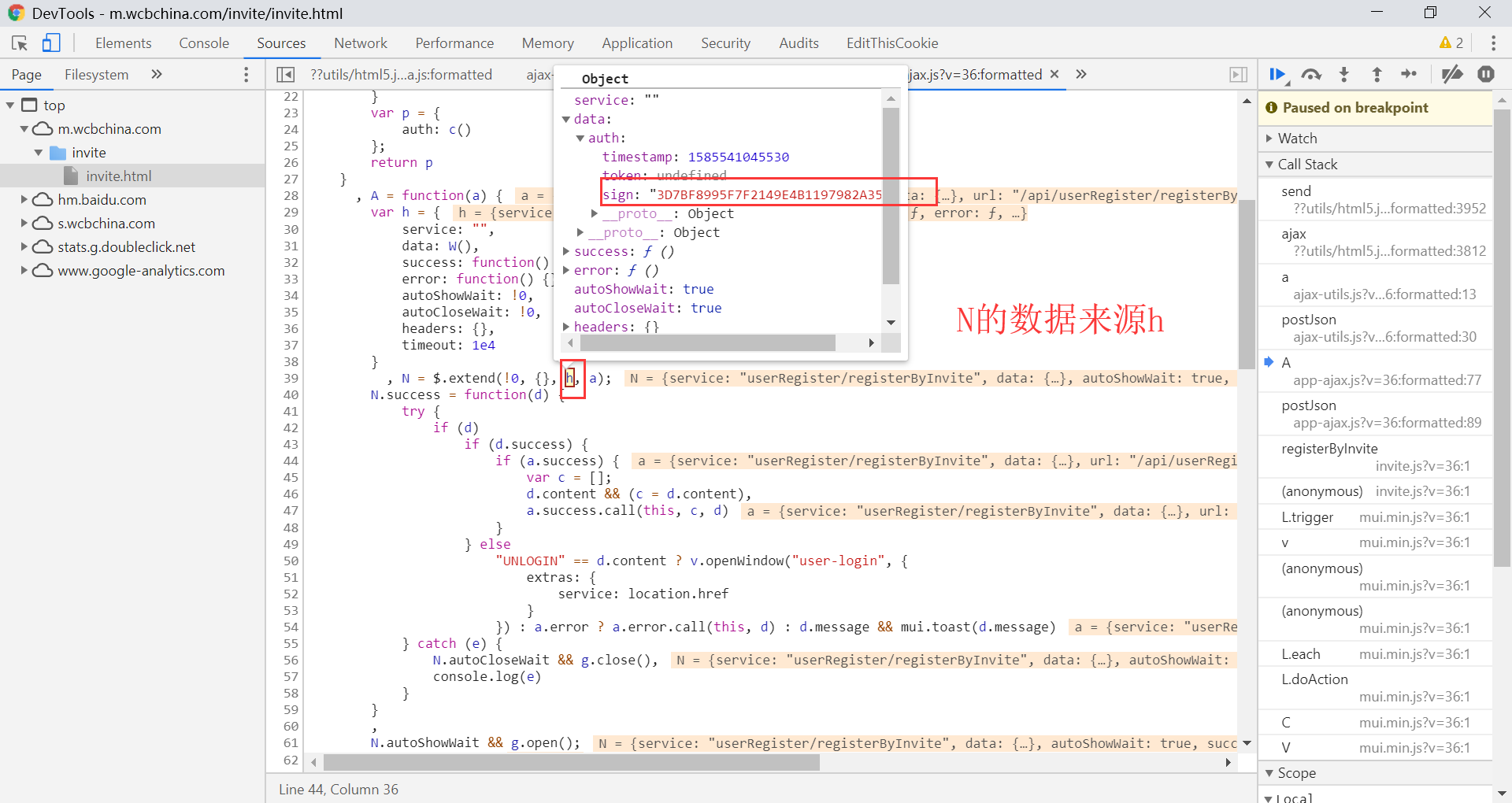The image size is (1512, 803).
Task: Click the debugger sidebar vertical scrollbar
Action: [x=1502, y=339]
